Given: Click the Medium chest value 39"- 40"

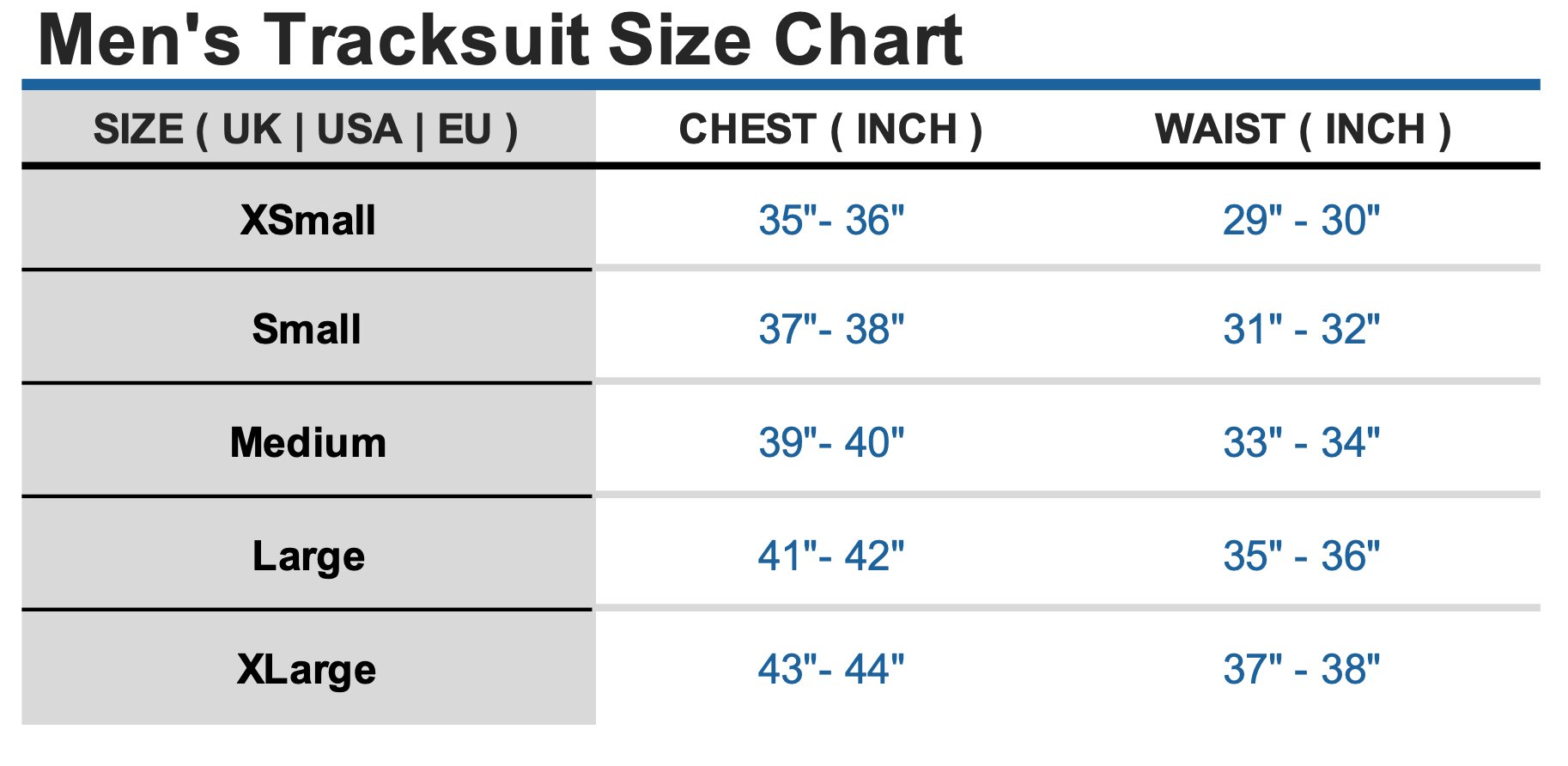Looking at the screenshot, I should click(830, 443).
